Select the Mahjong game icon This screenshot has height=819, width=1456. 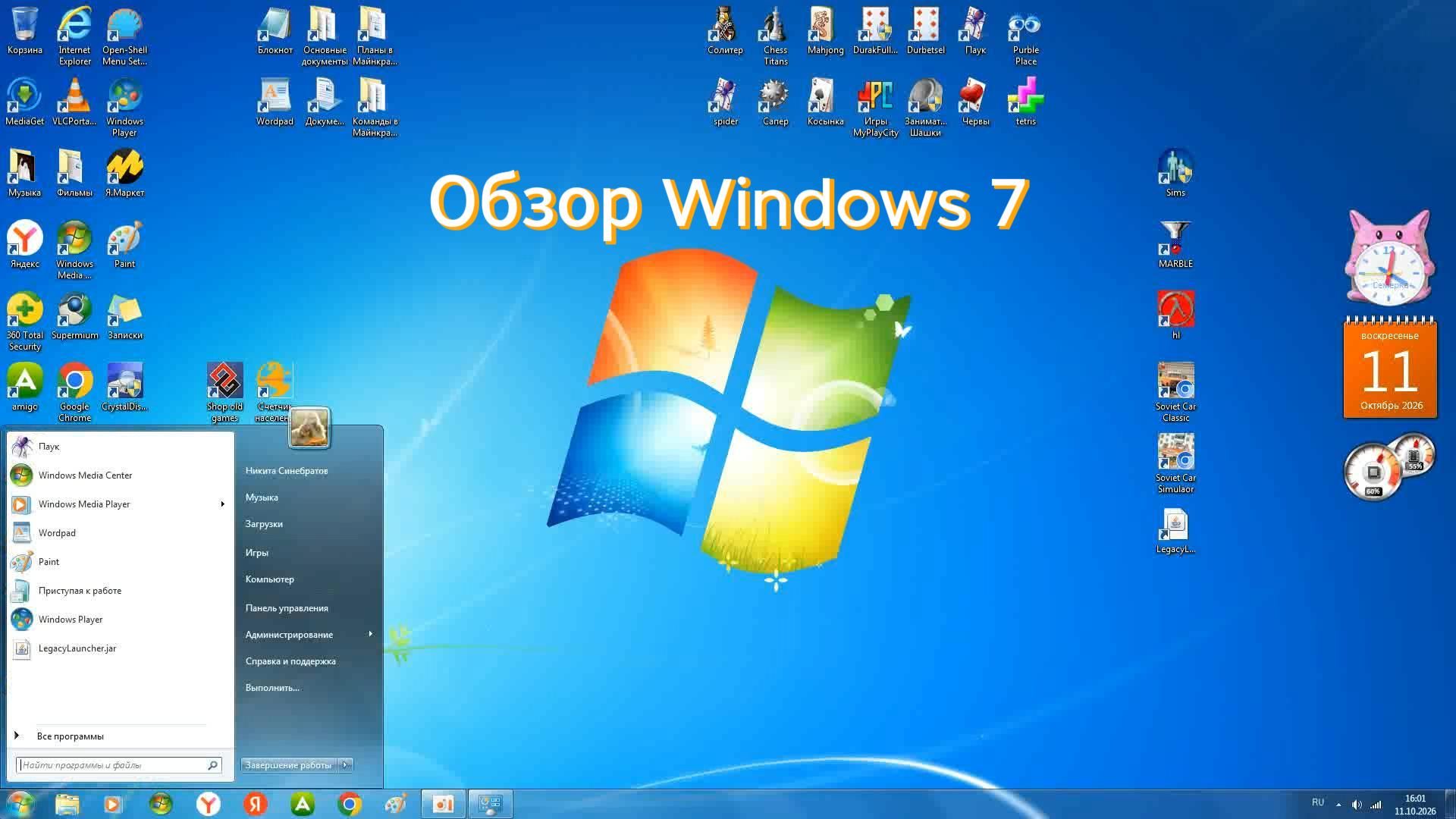point(825,30)
